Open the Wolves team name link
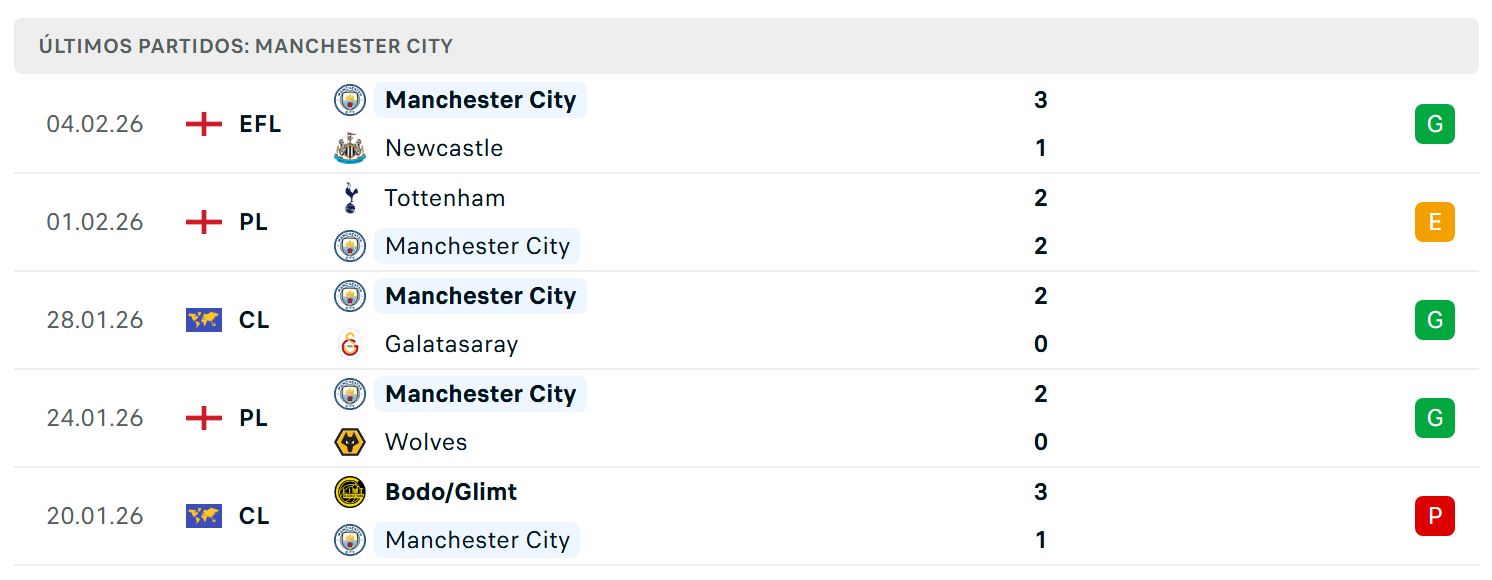Screen dimensions: 1492x580 (x=426, y=442)
